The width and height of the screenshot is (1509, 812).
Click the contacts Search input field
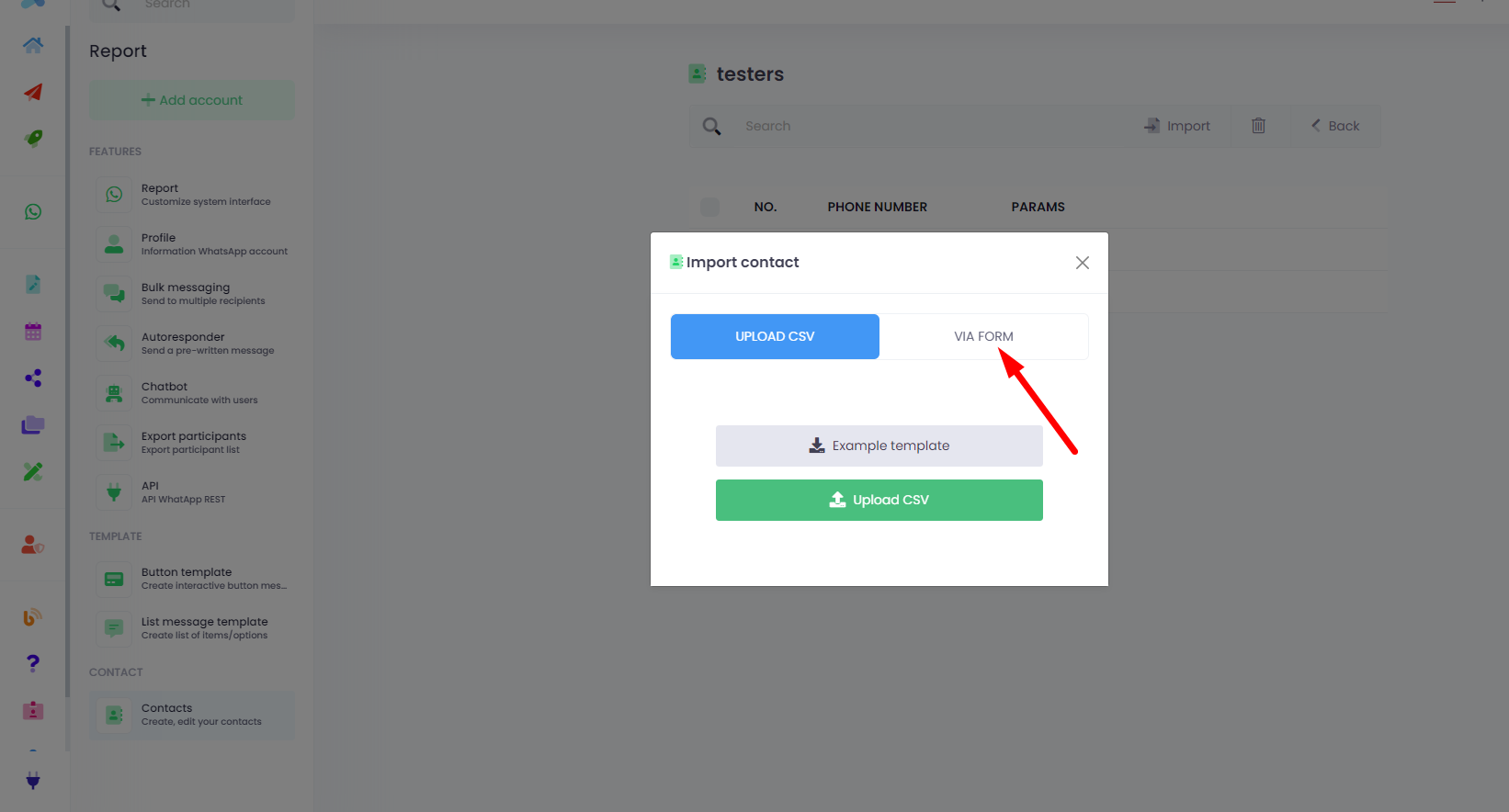click(919, 126)
